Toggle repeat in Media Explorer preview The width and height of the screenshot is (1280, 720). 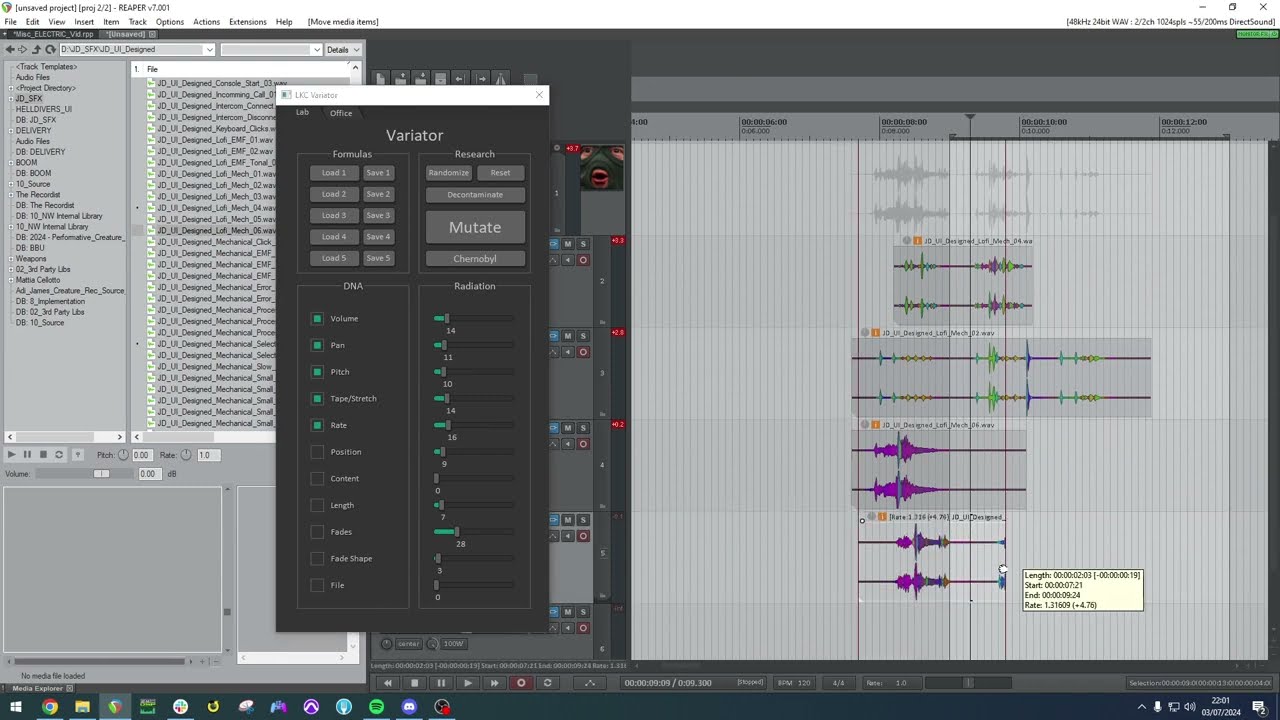click(59, 455)
